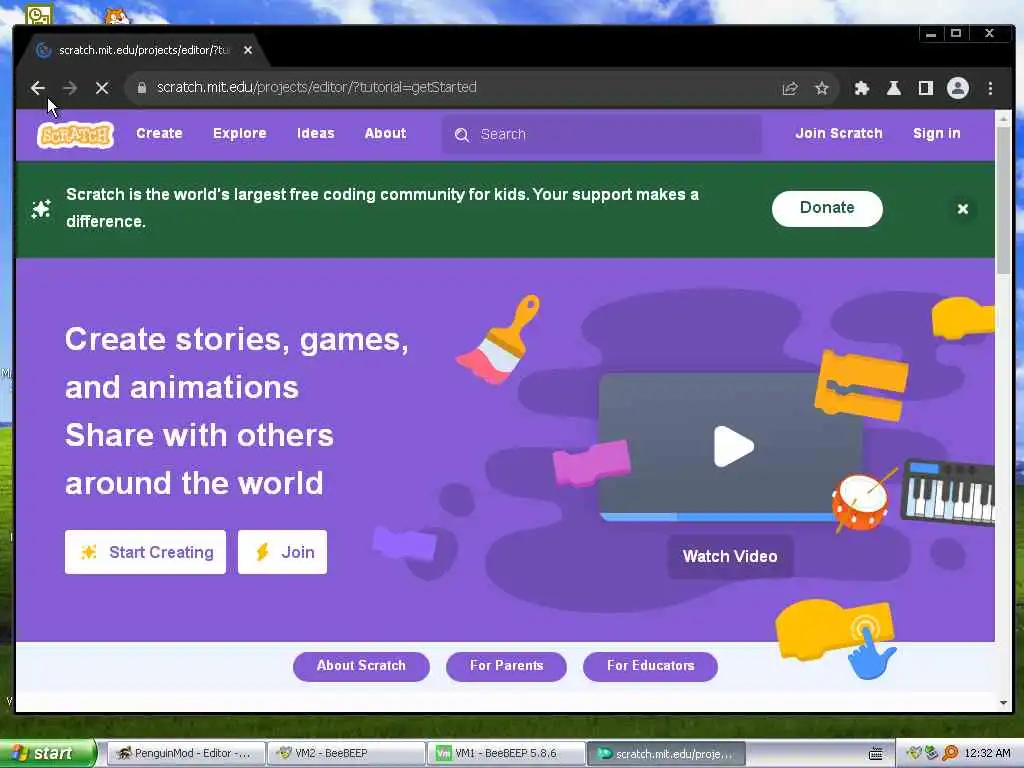Viewport: 1024px width, 768px height.
Task: Open Ideas in the Scratch navbar
Action: coord(316,133)
